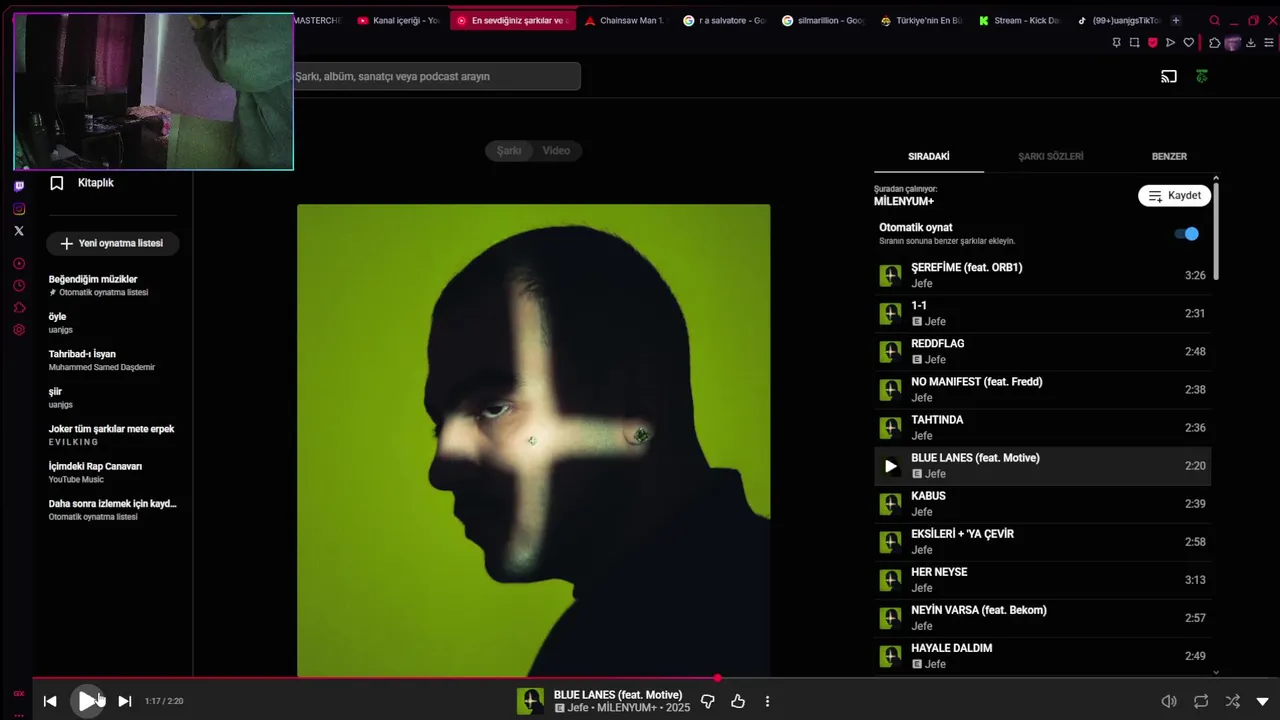Switch to the Chainsaw Man browser tab
The height and width of the screenshot is (720, 1280).
(626, 20)
